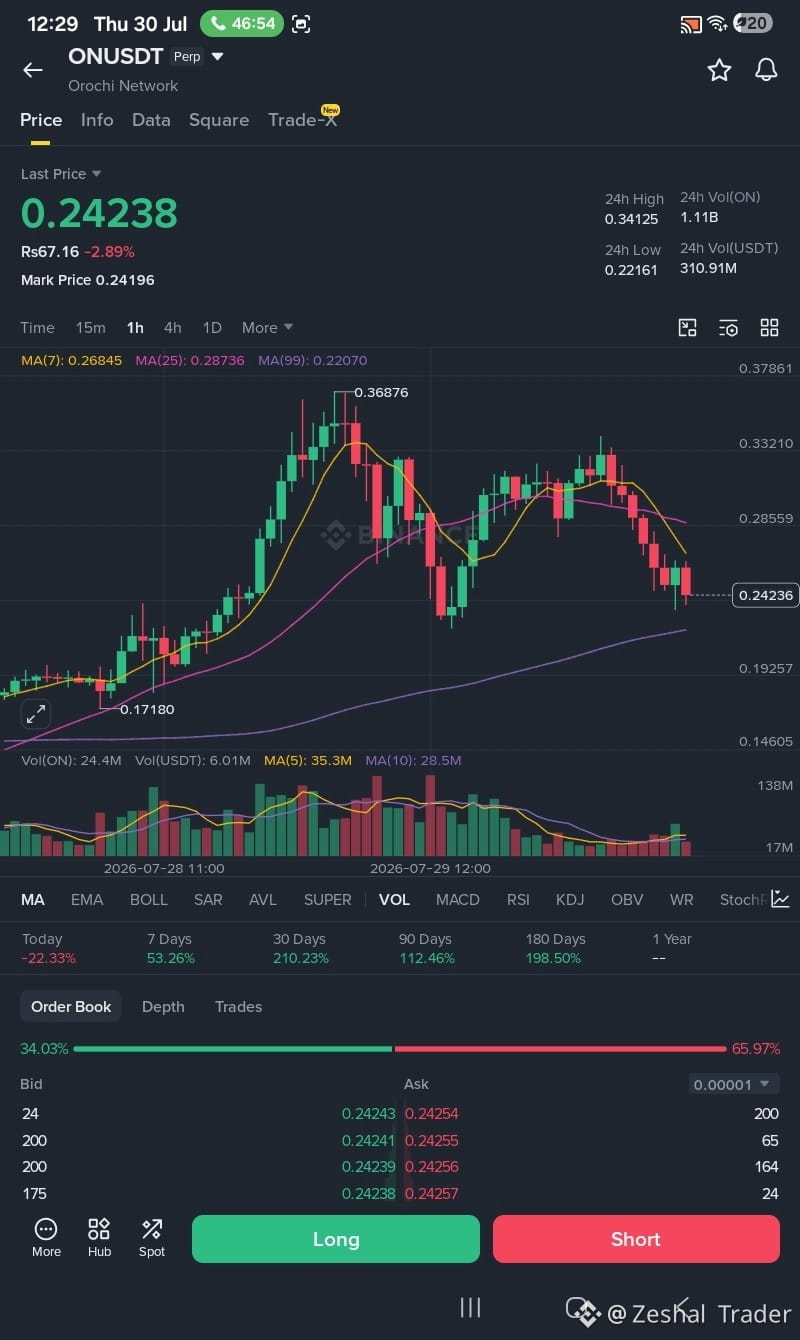Tap Android recent apps navigation button
Viewport: 800px width, 1340px height.
click(x=470, y=1307)
